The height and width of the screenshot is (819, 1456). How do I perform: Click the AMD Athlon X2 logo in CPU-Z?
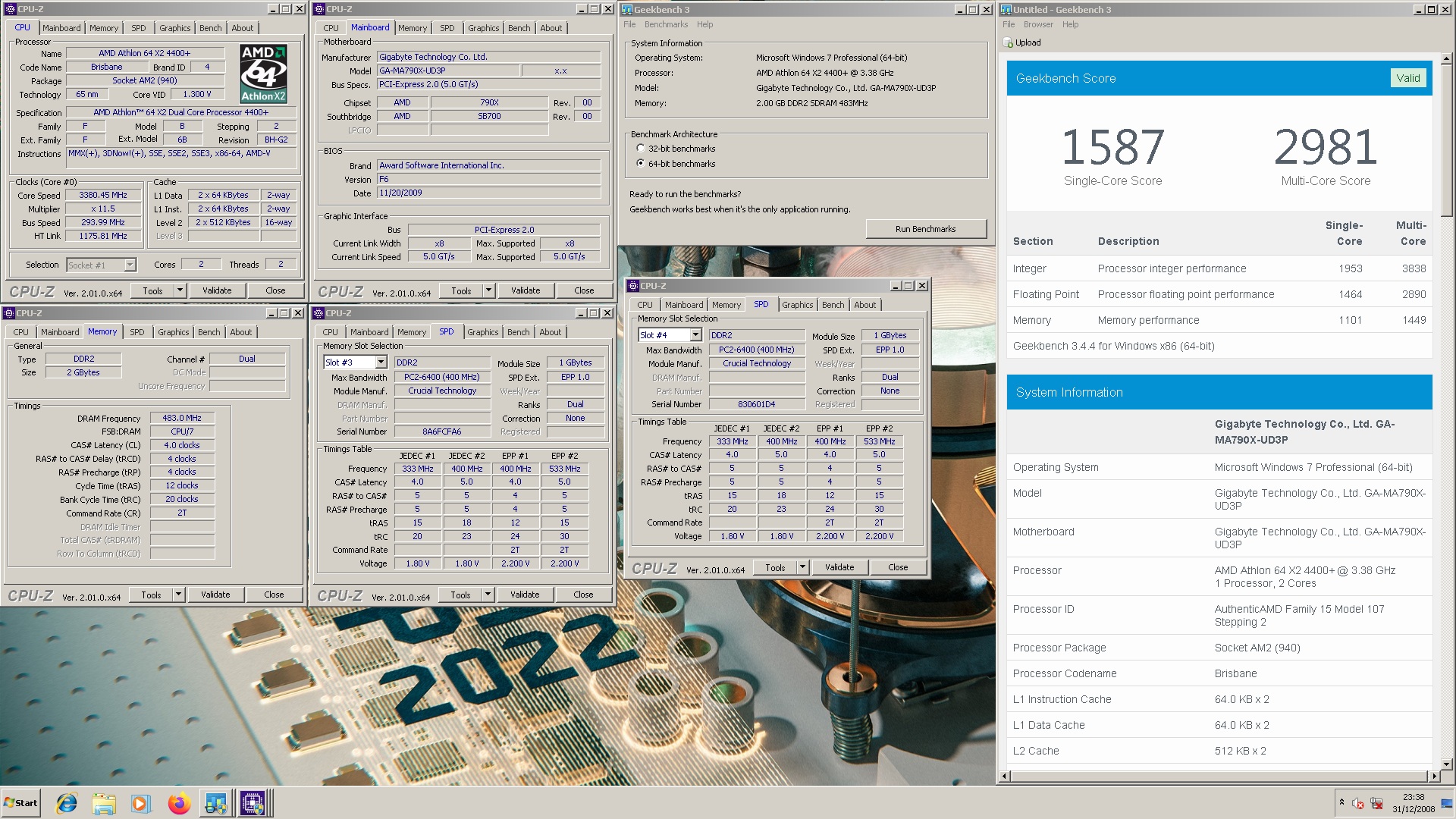(x=263, y=73)
